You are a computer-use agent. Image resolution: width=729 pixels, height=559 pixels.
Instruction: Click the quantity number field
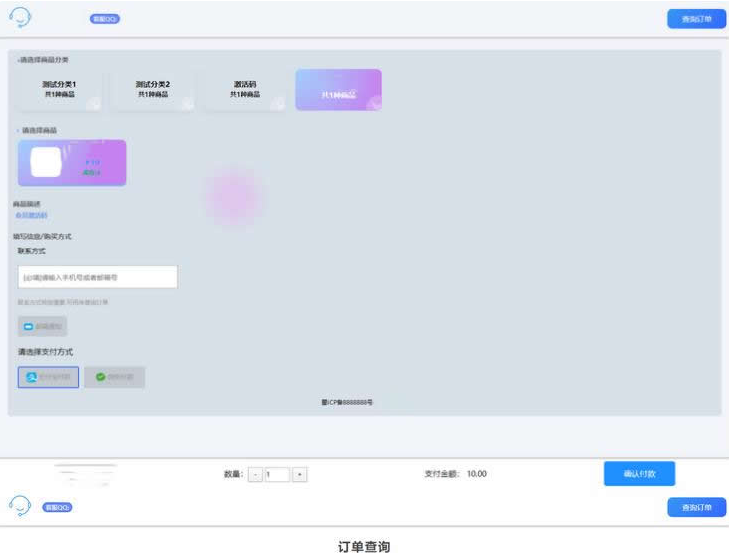(x=276, y=473)
